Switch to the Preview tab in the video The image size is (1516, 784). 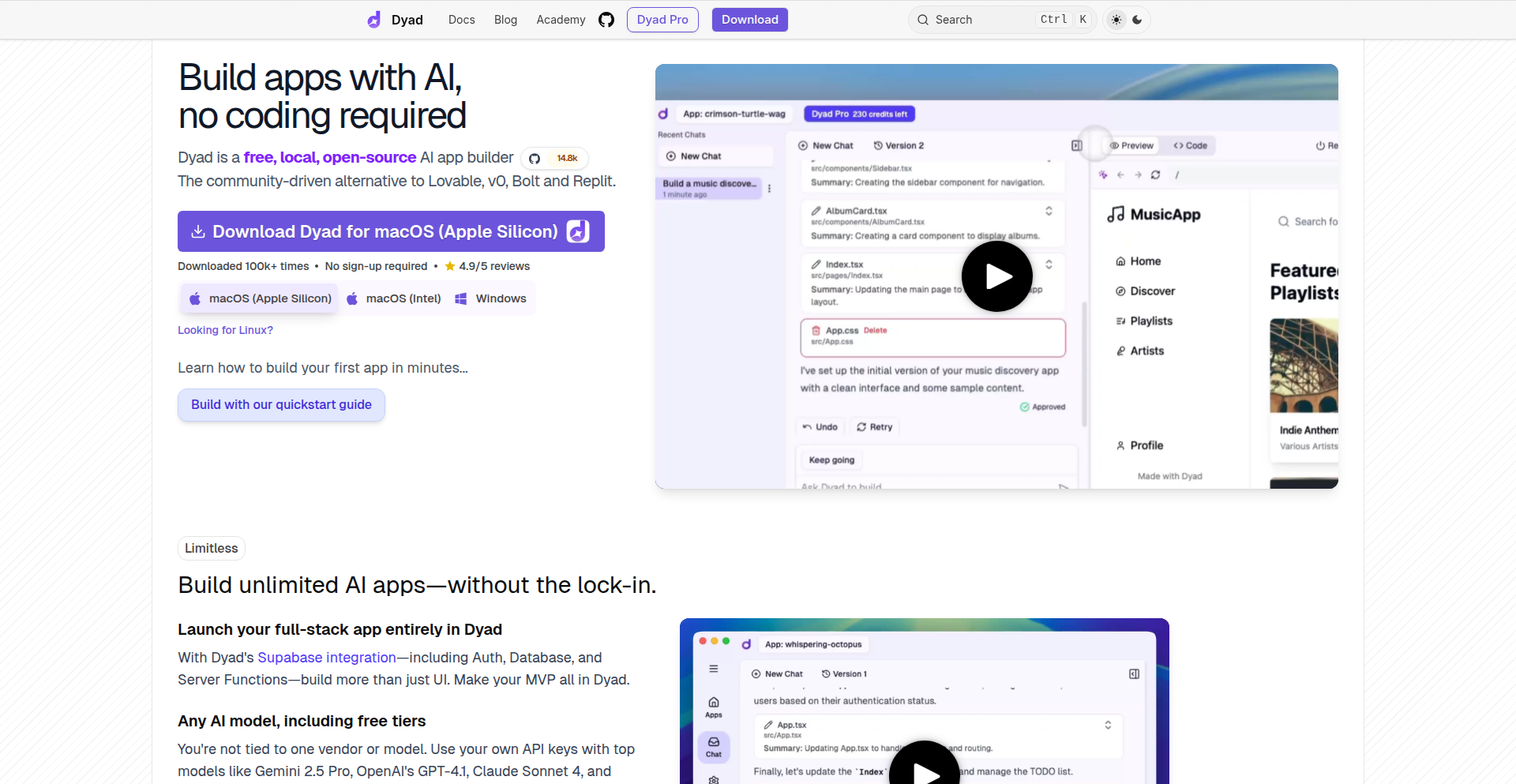coord(1131,145)
